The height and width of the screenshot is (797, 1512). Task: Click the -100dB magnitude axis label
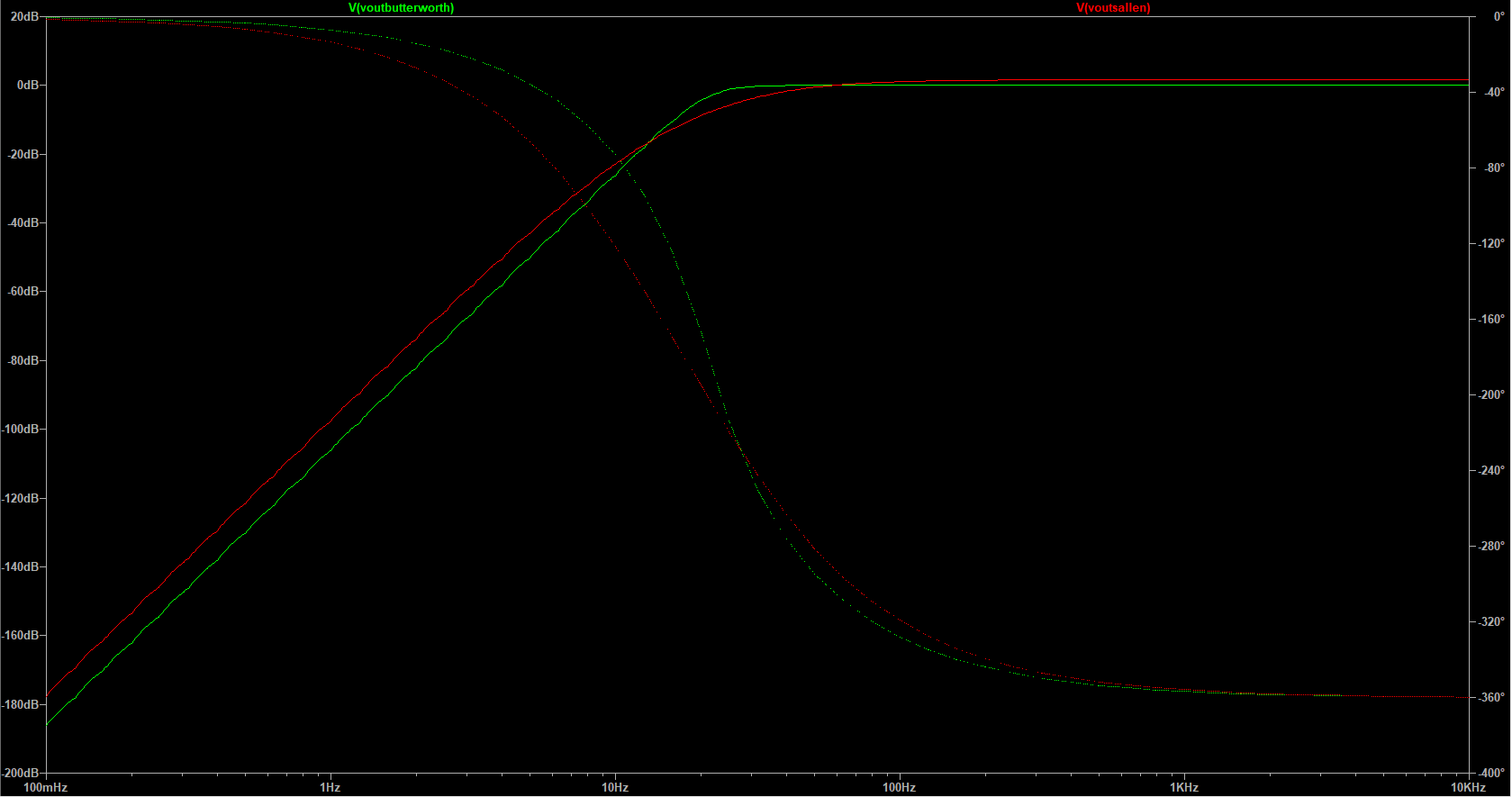pos(21,429)
